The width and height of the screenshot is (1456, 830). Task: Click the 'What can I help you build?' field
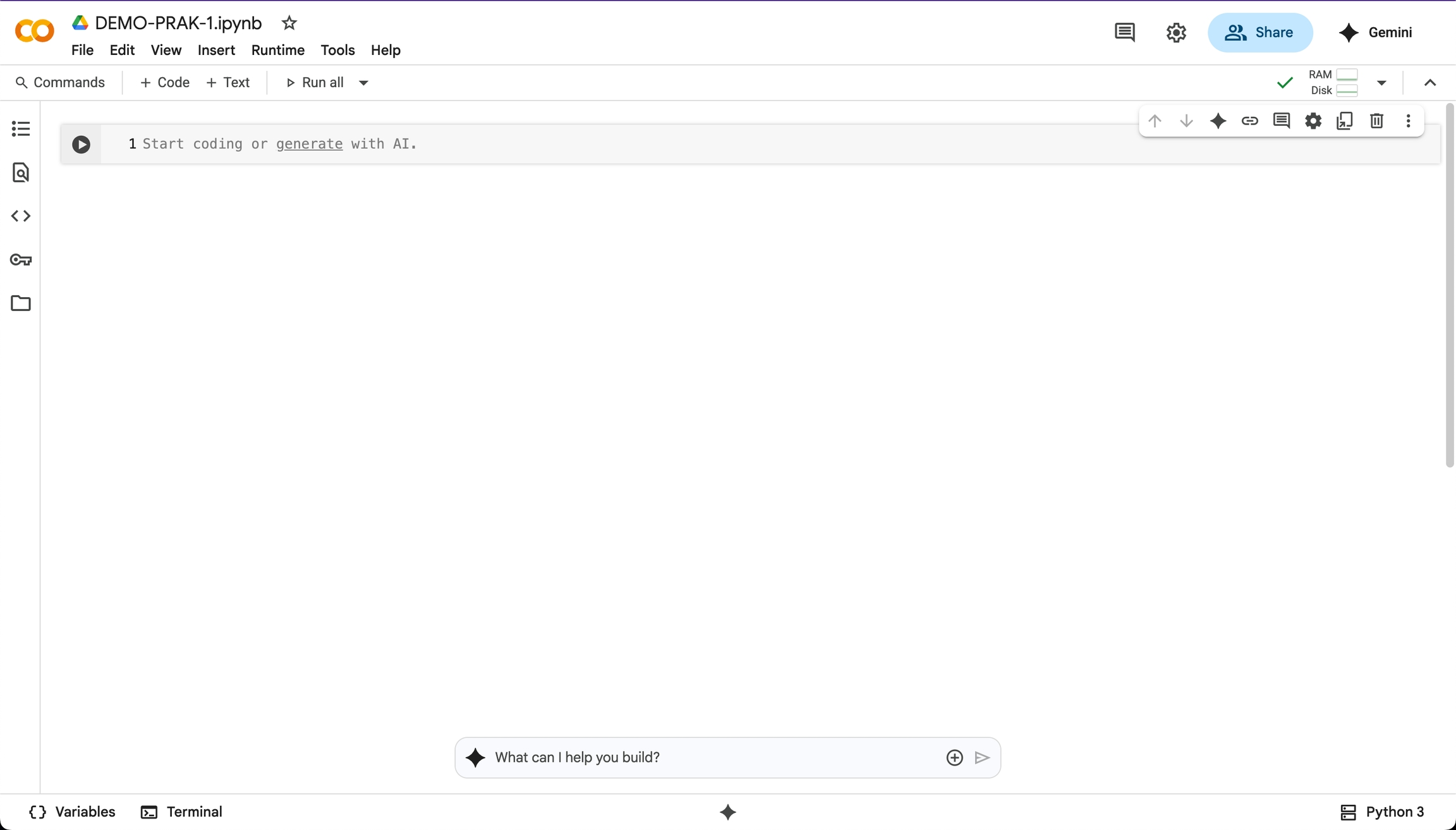point(714,757)
